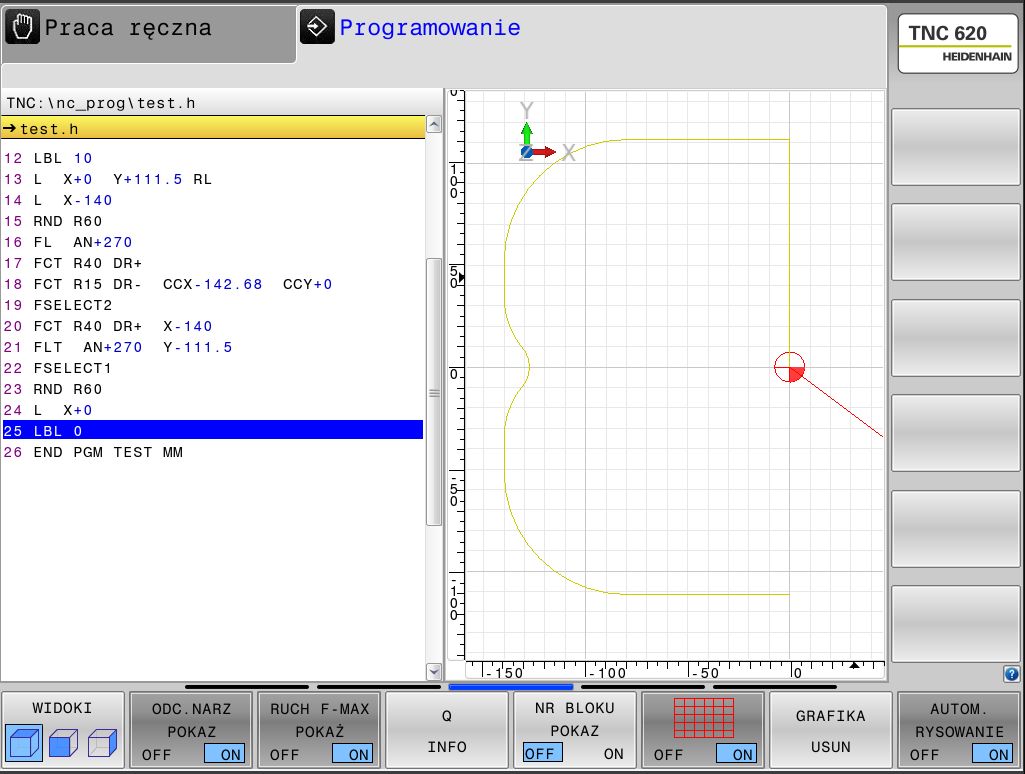Click the vertical ruler position marker triangle

pyautogui.click(x=462, y=278)
